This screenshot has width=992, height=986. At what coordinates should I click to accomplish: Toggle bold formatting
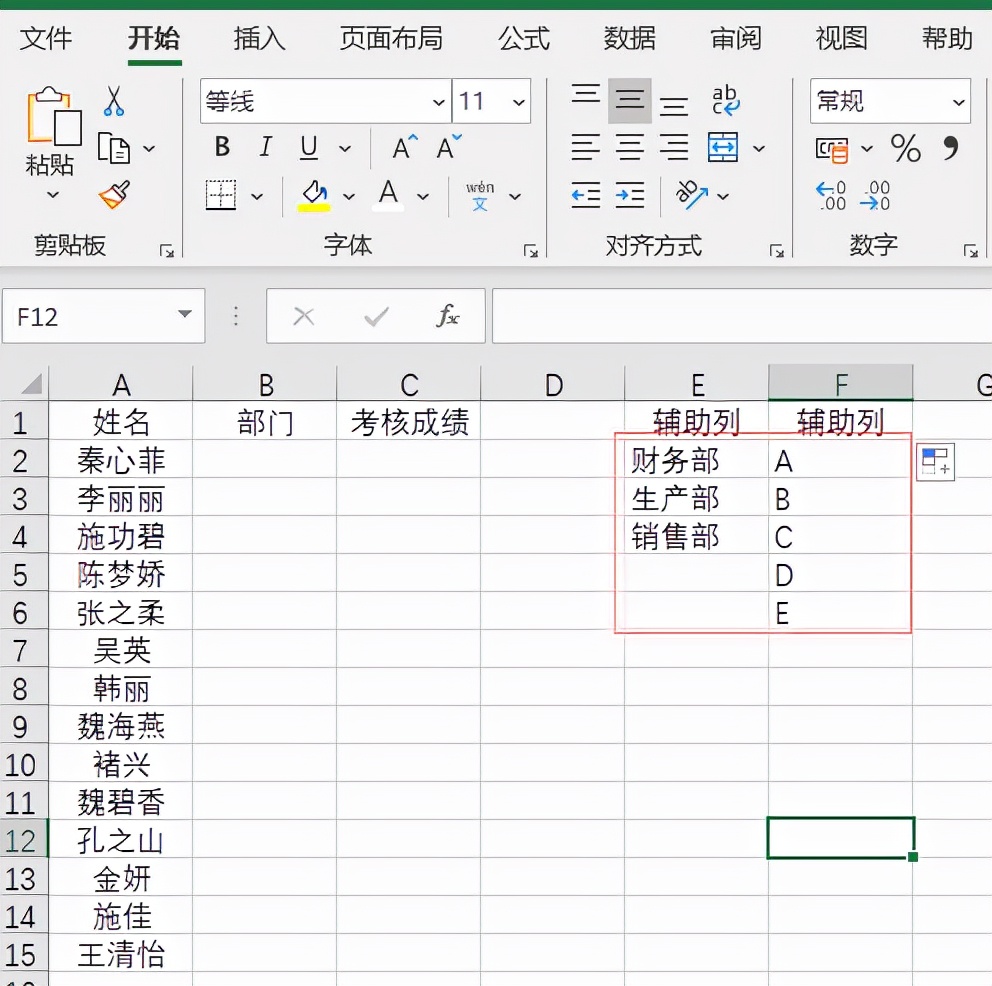tap(221, 147)
